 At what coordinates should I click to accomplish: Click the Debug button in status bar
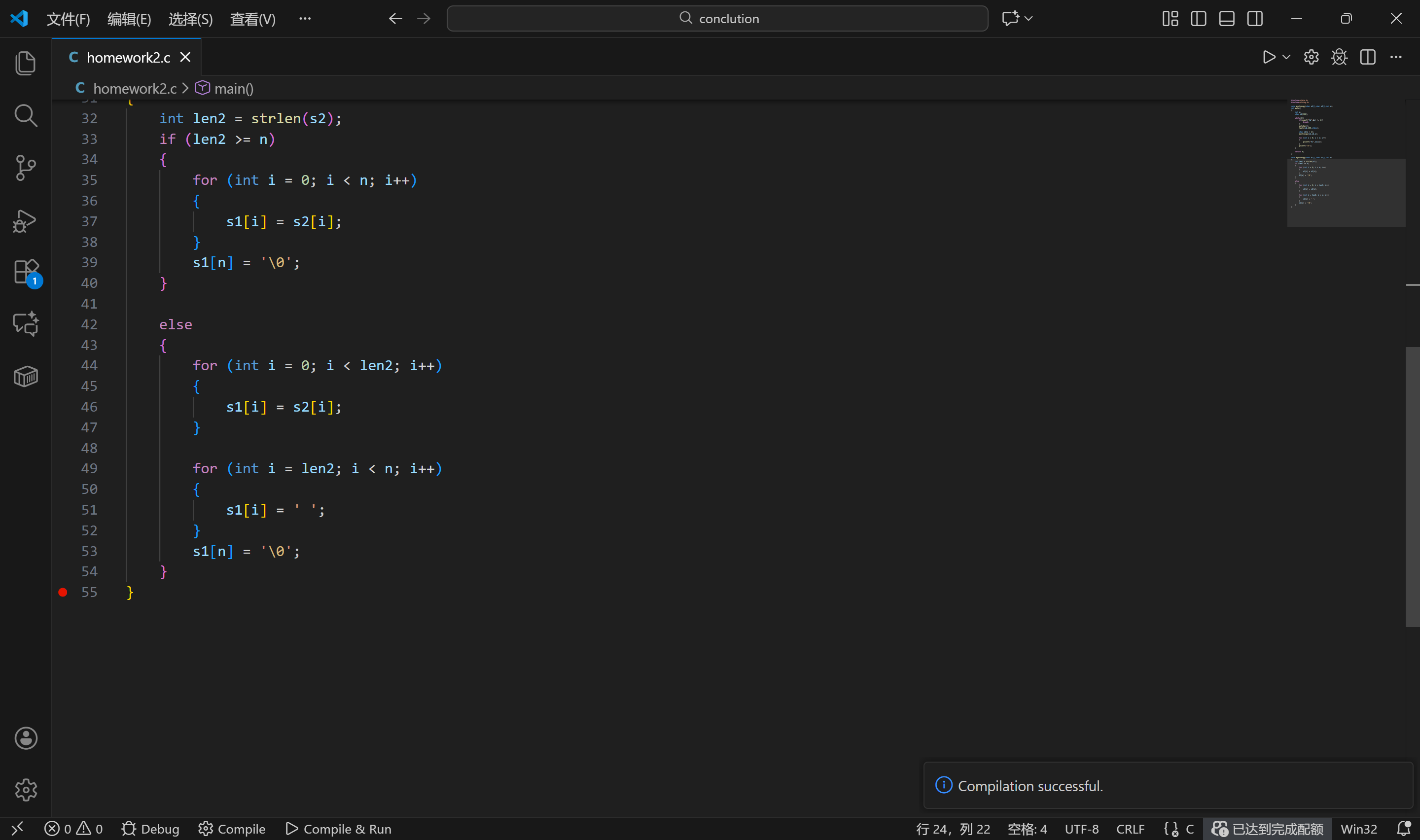coord(150,829)
